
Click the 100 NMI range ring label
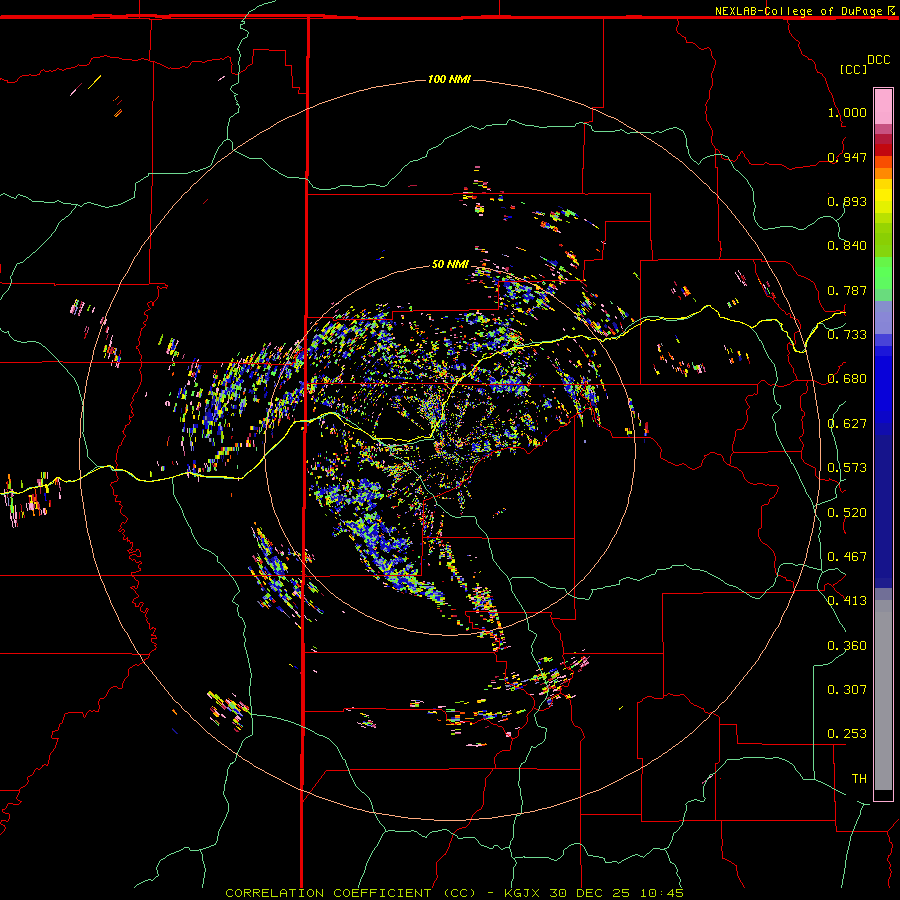point(449,79)
